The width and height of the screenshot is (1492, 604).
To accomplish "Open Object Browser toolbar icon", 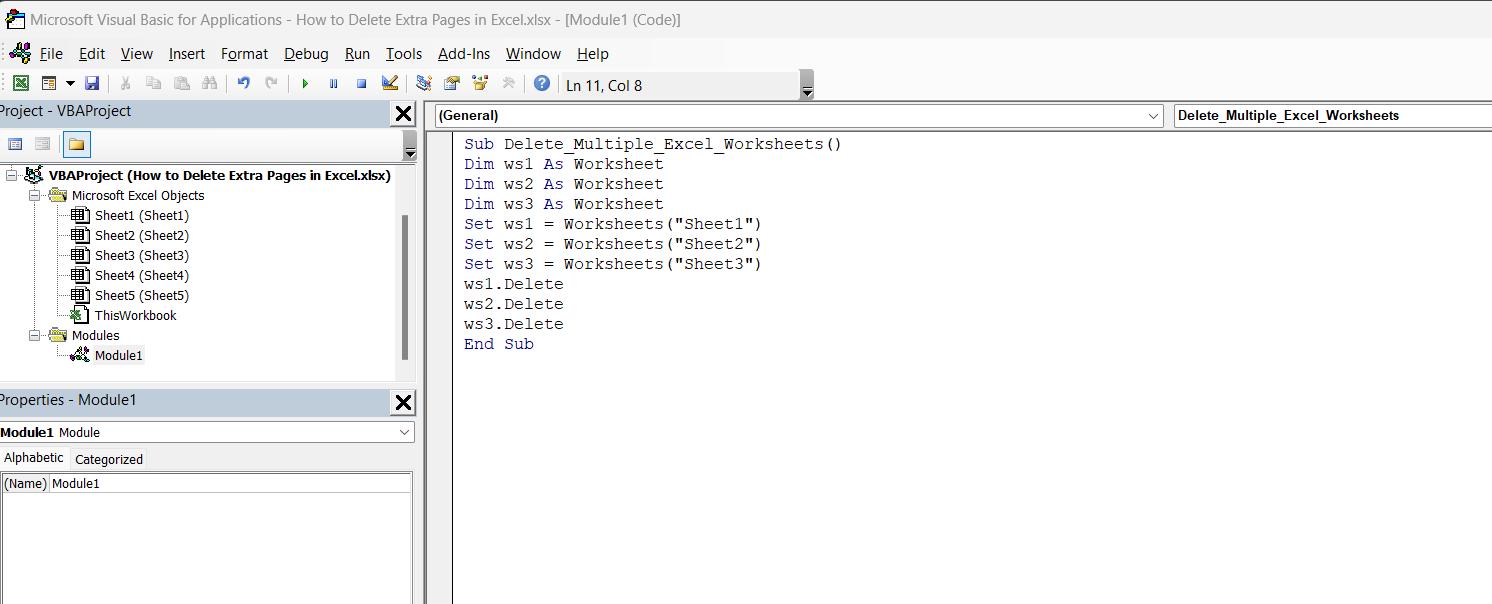I will point(480,84).
